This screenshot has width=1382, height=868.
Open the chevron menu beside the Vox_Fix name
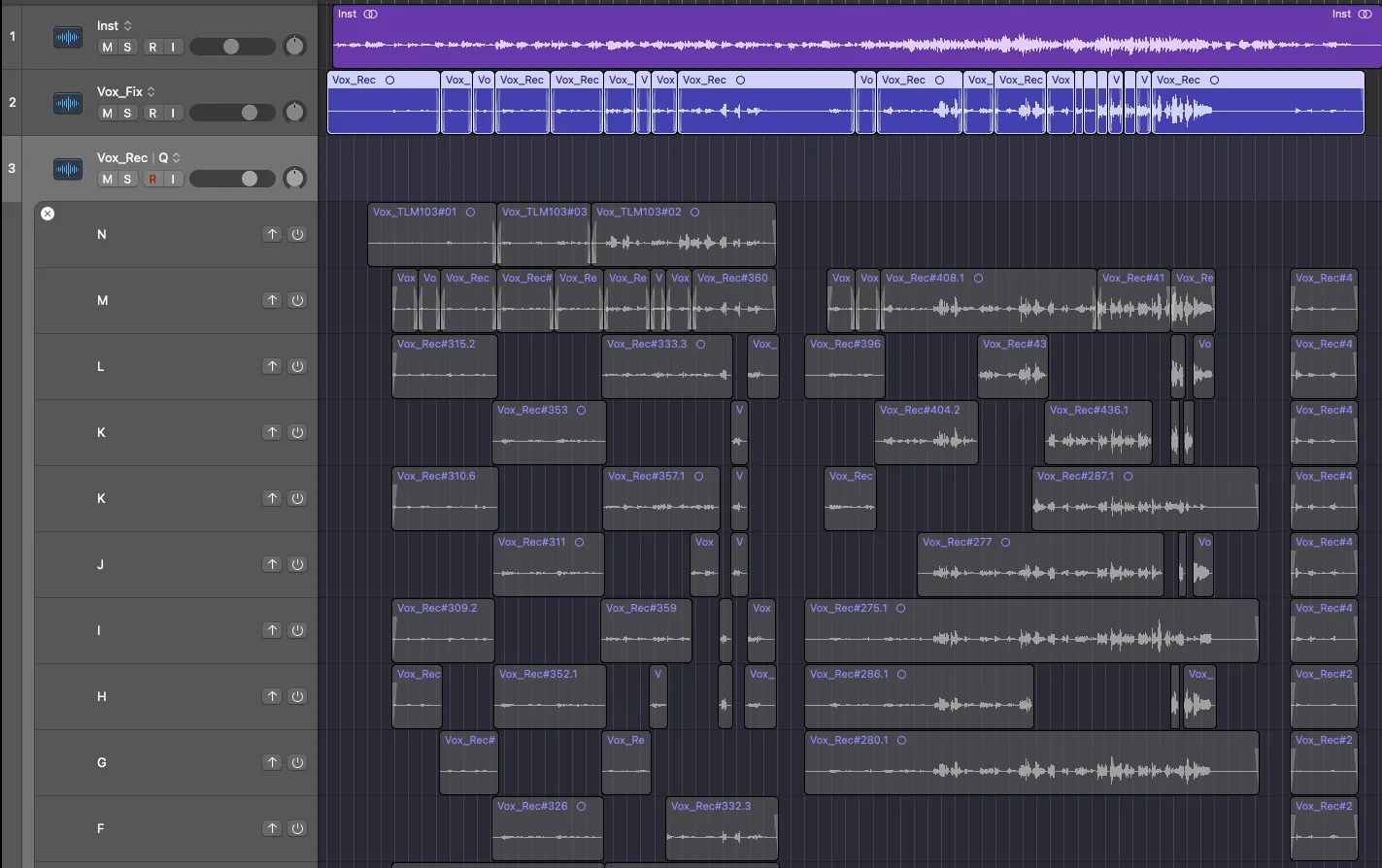(152, 92)
